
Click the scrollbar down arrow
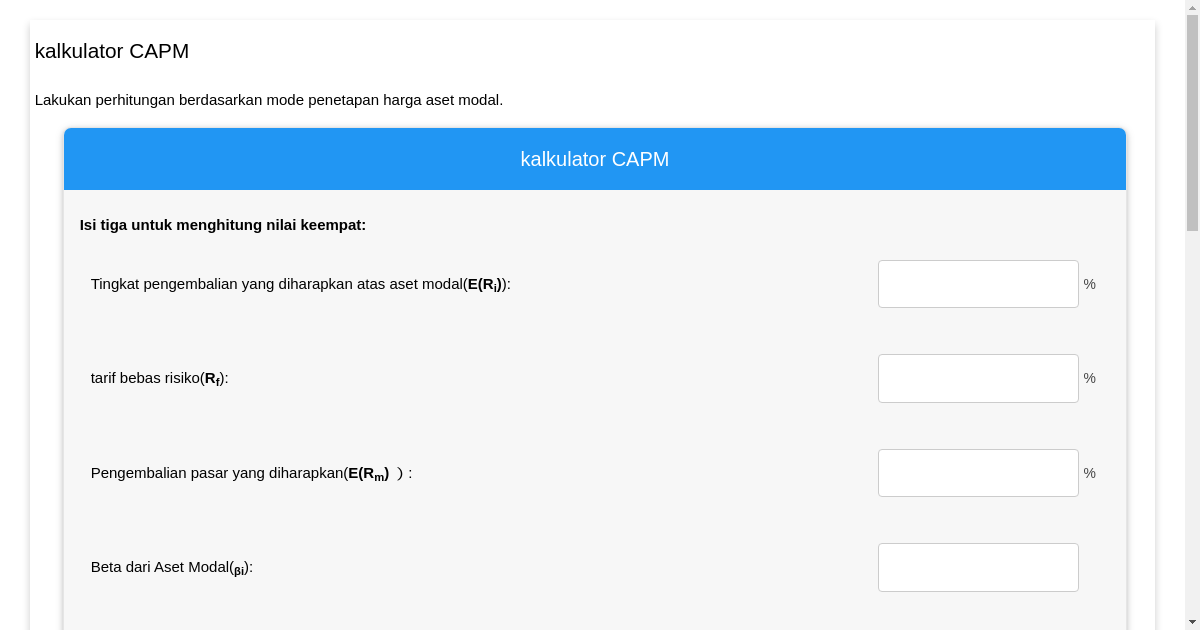pyautogui.click(x=1192, y=623)
